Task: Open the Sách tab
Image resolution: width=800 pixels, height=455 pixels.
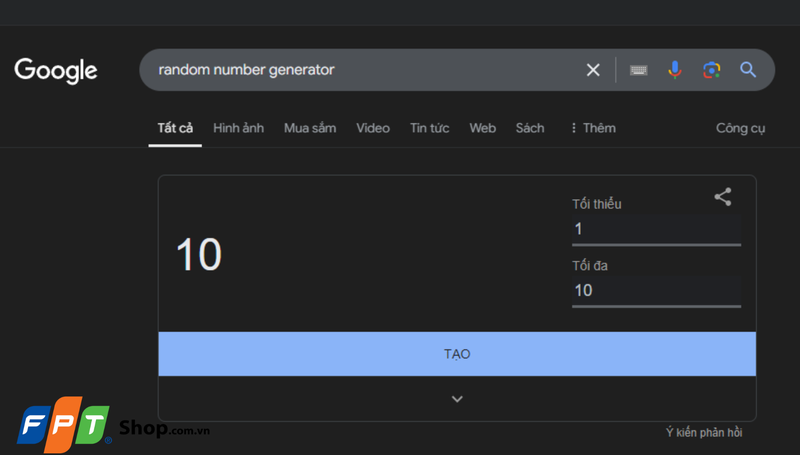Action: (x=530, y=128)
